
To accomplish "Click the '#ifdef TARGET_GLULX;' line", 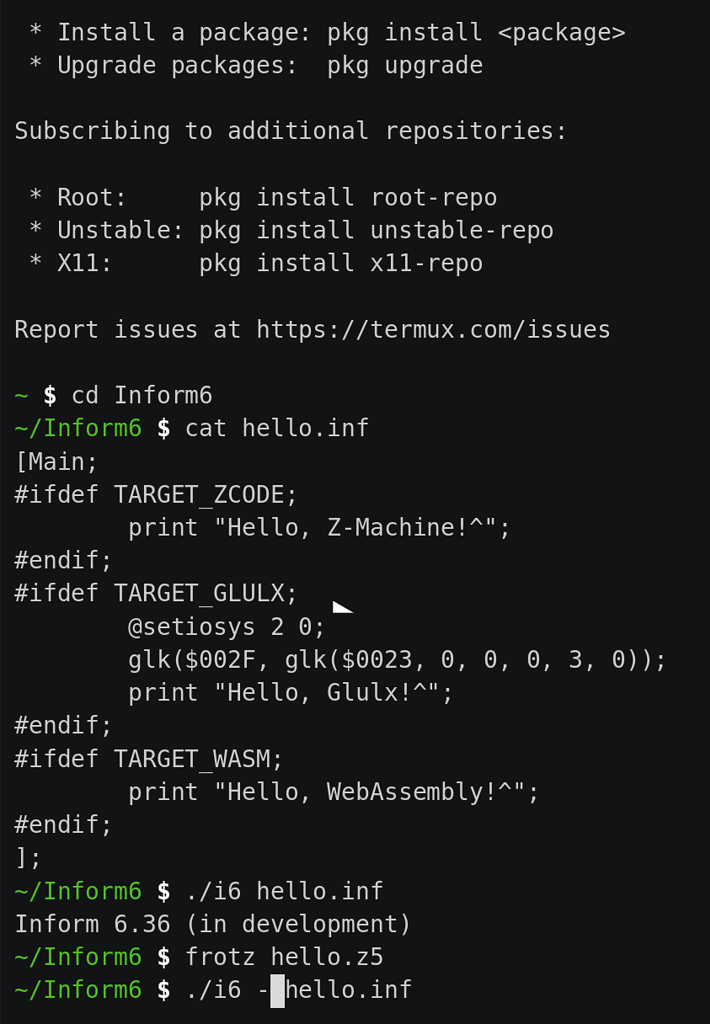I will click(155, 594).
